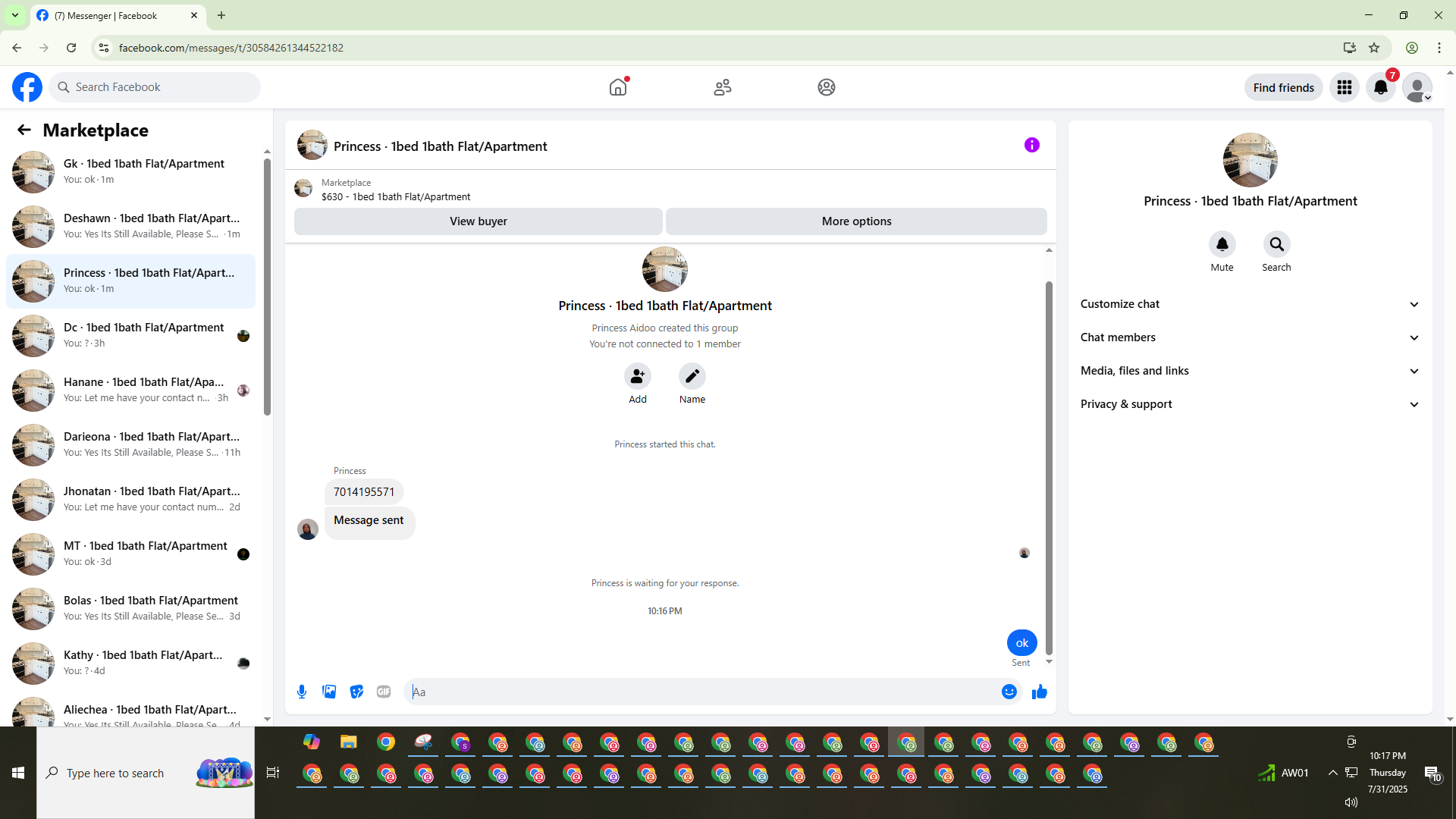
Task: Click the Add people icon
Action: 638,376
